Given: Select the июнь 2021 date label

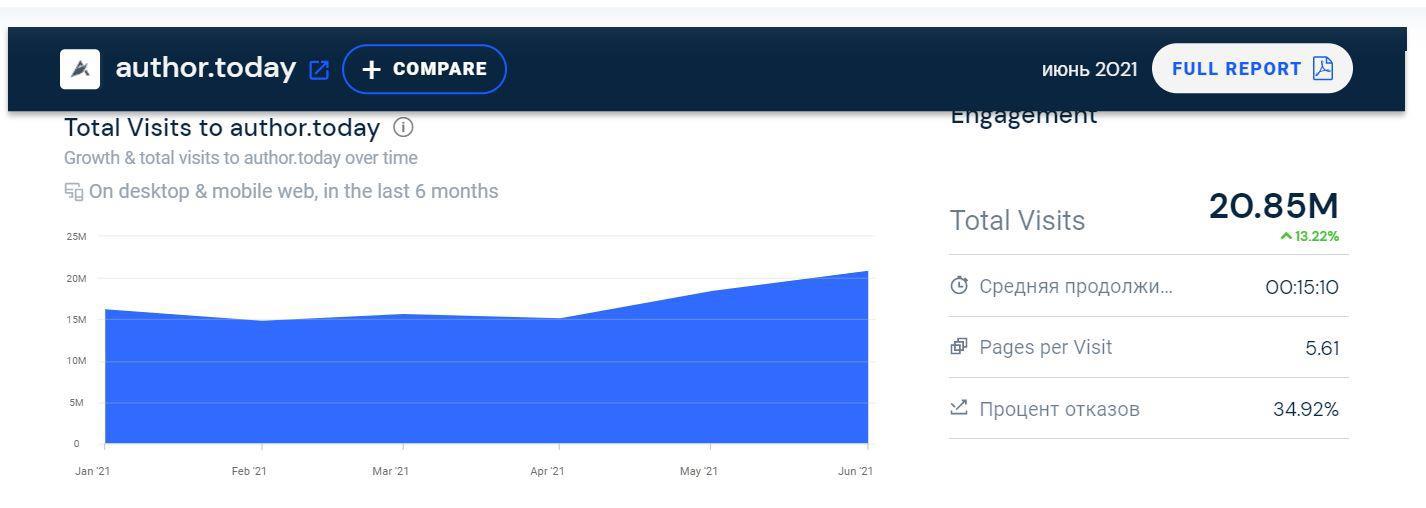Looking at the screenshot, I should [1089, 70].
